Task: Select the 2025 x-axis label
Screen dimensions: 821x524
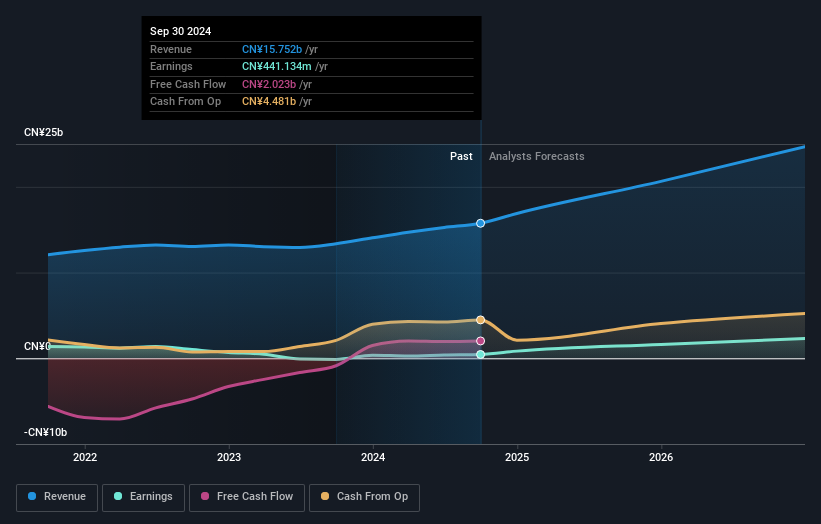Action: click(x=517, y=457)
